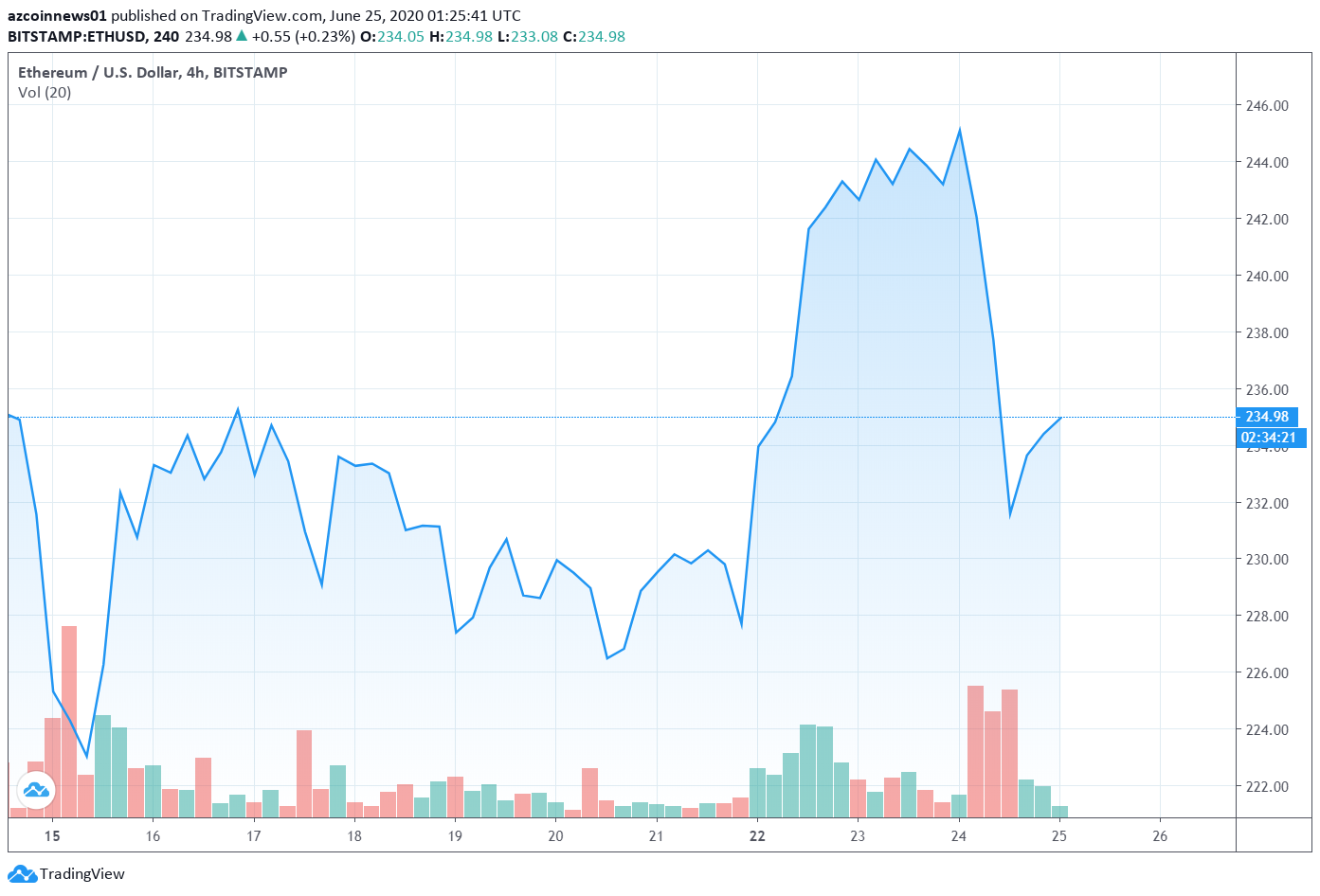
Task: Click the date label 17 on time axis
Action: tap(253, 835)
